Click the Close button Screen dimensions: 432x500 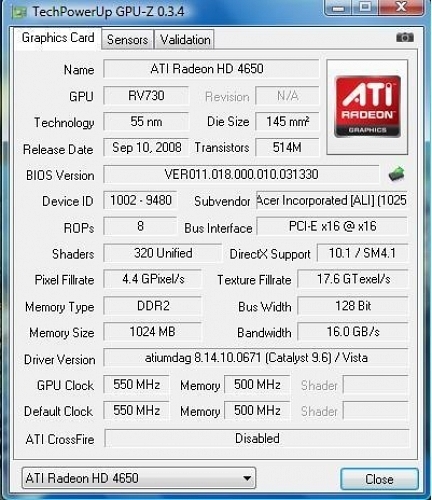coord(379,479)
